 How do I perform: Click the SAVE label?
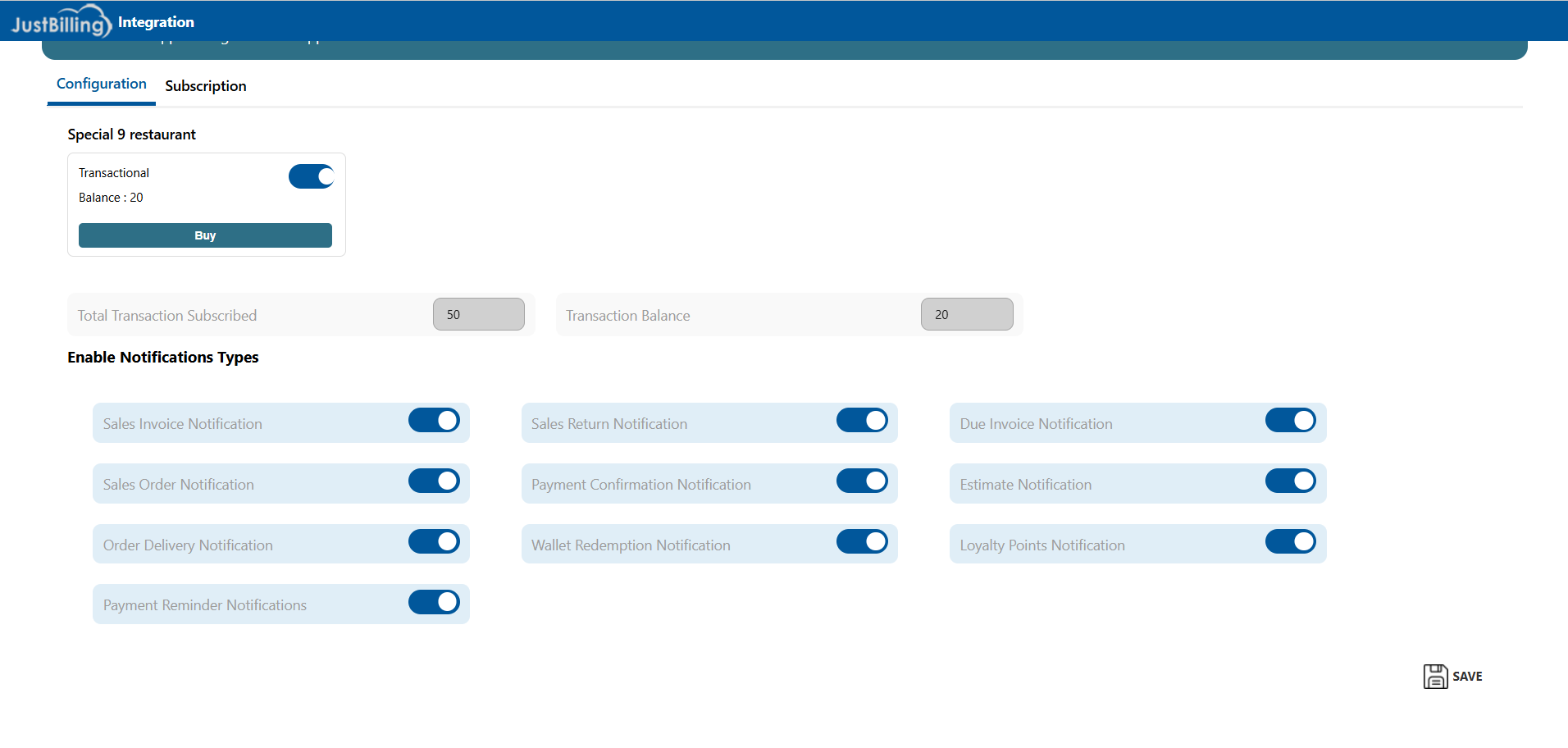(1467, 677)
